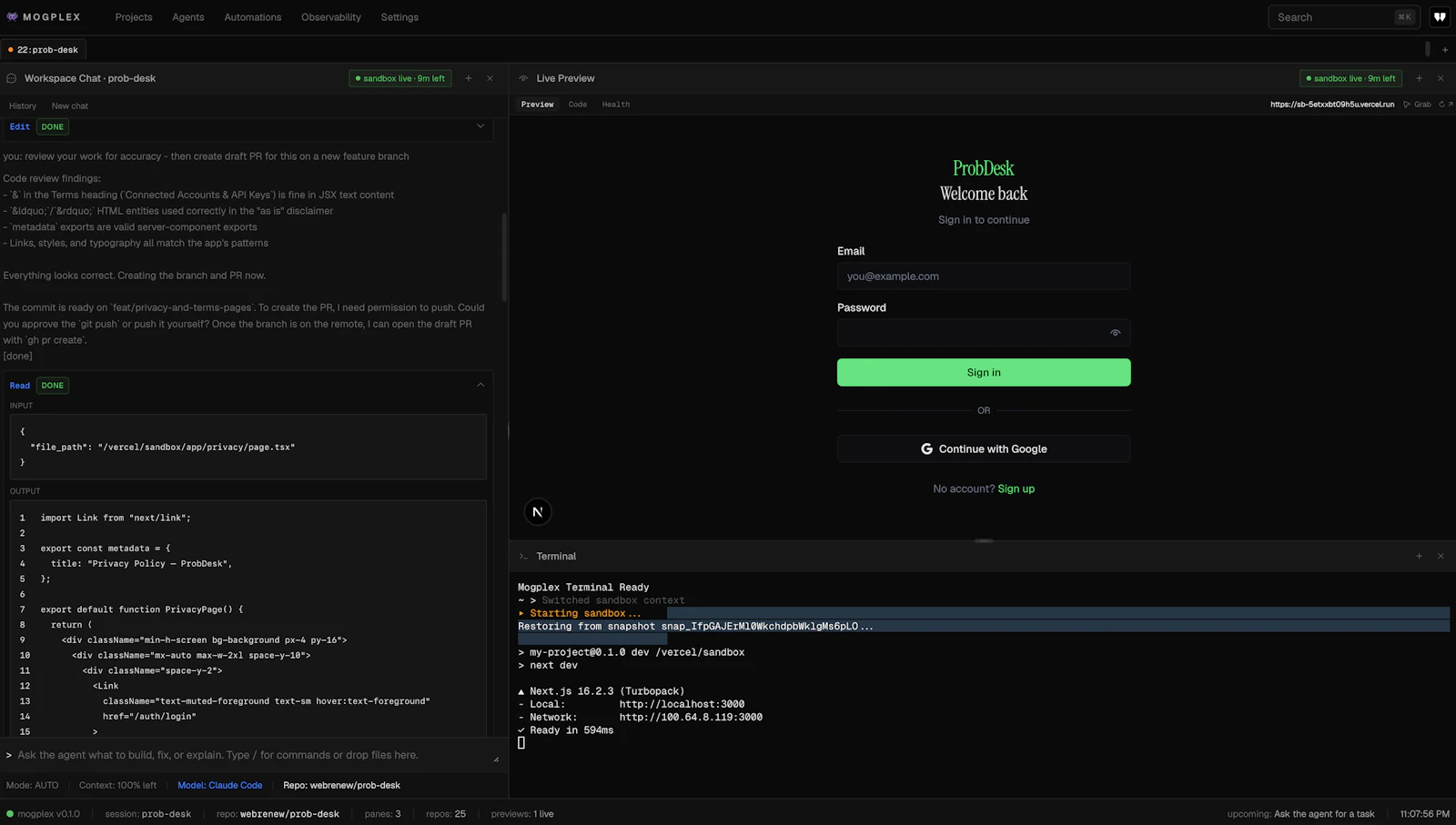1456x825 pixels.
Task: Click the preview URL address
Action: point(1332,105)
